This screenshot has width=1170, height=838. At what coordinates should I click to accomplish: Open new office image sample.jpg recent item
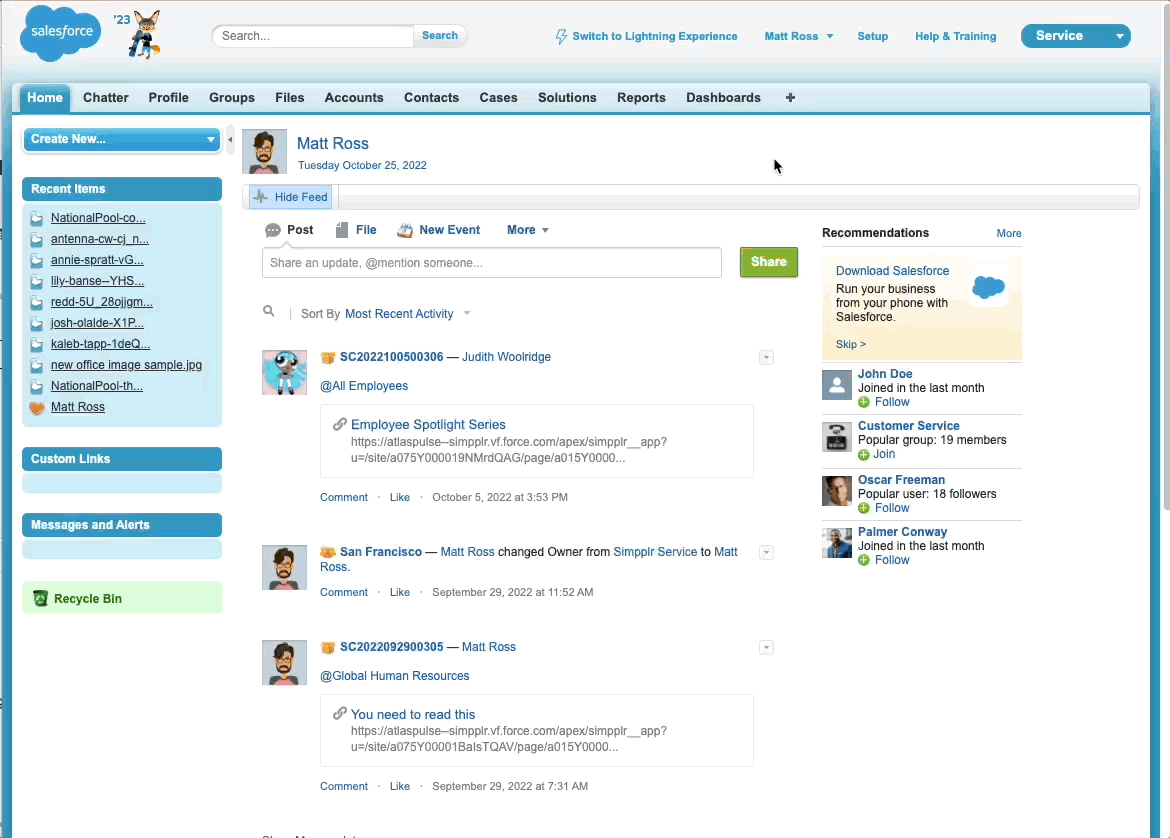126,366
